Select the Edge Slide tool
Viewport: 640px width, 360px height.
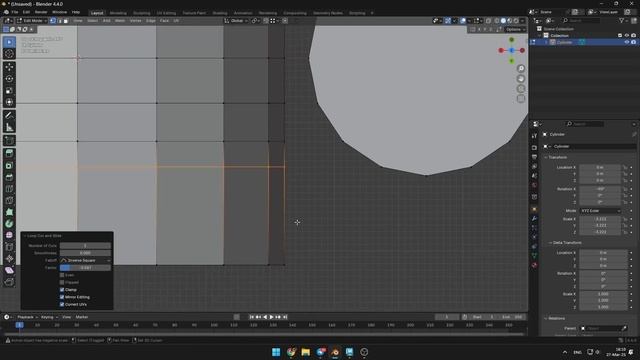pos(9,247)
